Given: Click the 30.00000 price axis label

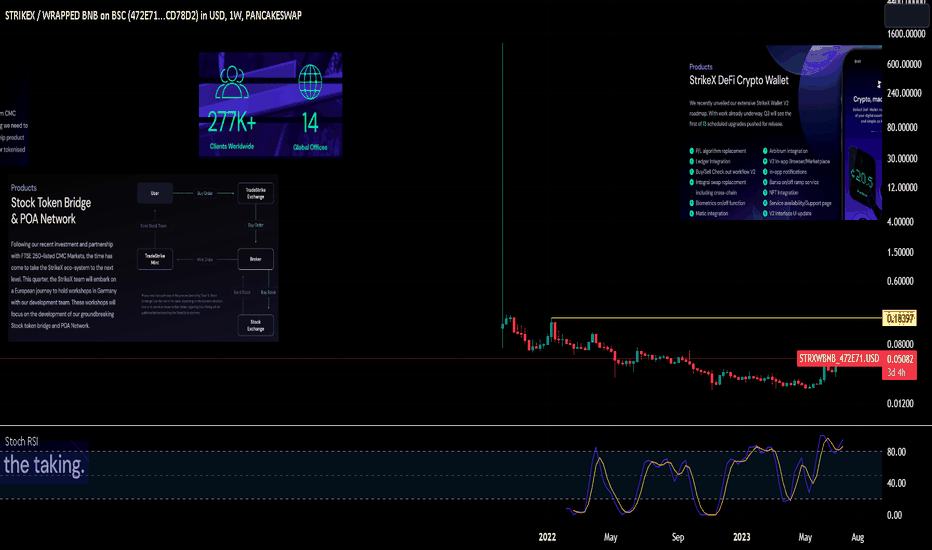Looking at the screenshot, I should [x=902, y=159].
